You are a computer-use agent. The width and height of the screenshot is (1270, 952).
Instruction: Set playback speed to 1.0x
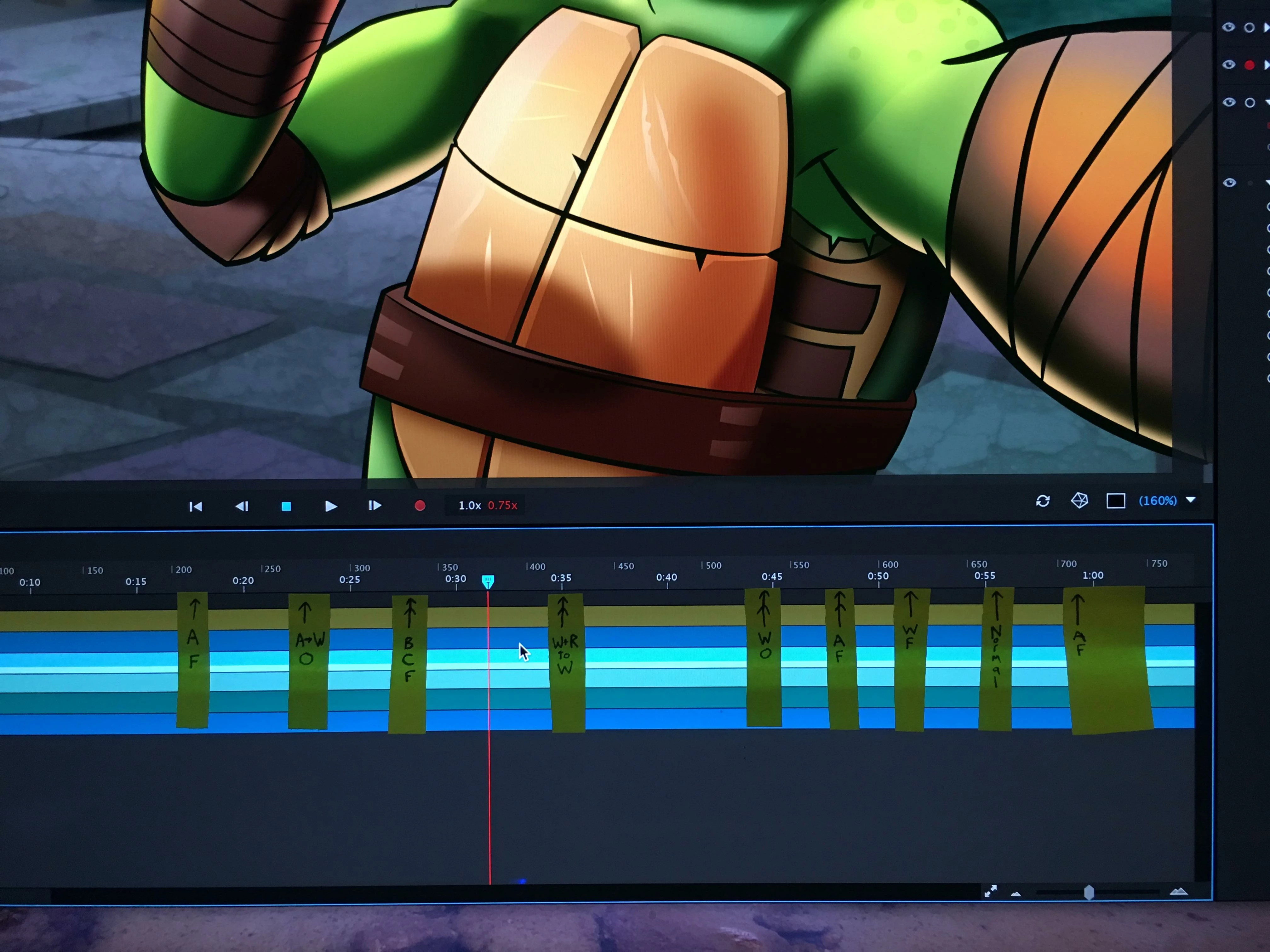pos(469,506)
